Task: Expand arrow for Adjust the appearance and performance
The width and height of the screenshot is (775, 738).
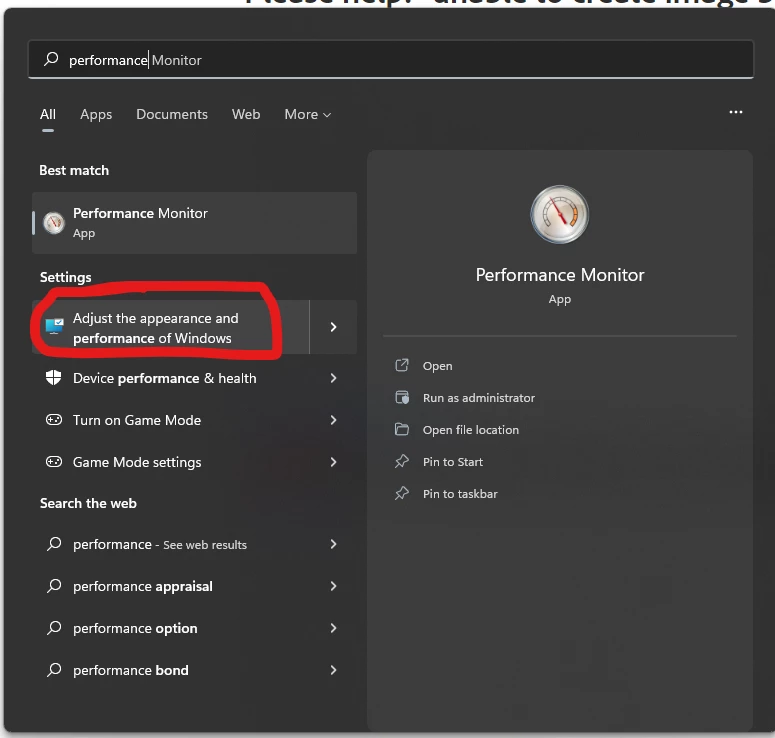Action: click(x=333, y=327)
